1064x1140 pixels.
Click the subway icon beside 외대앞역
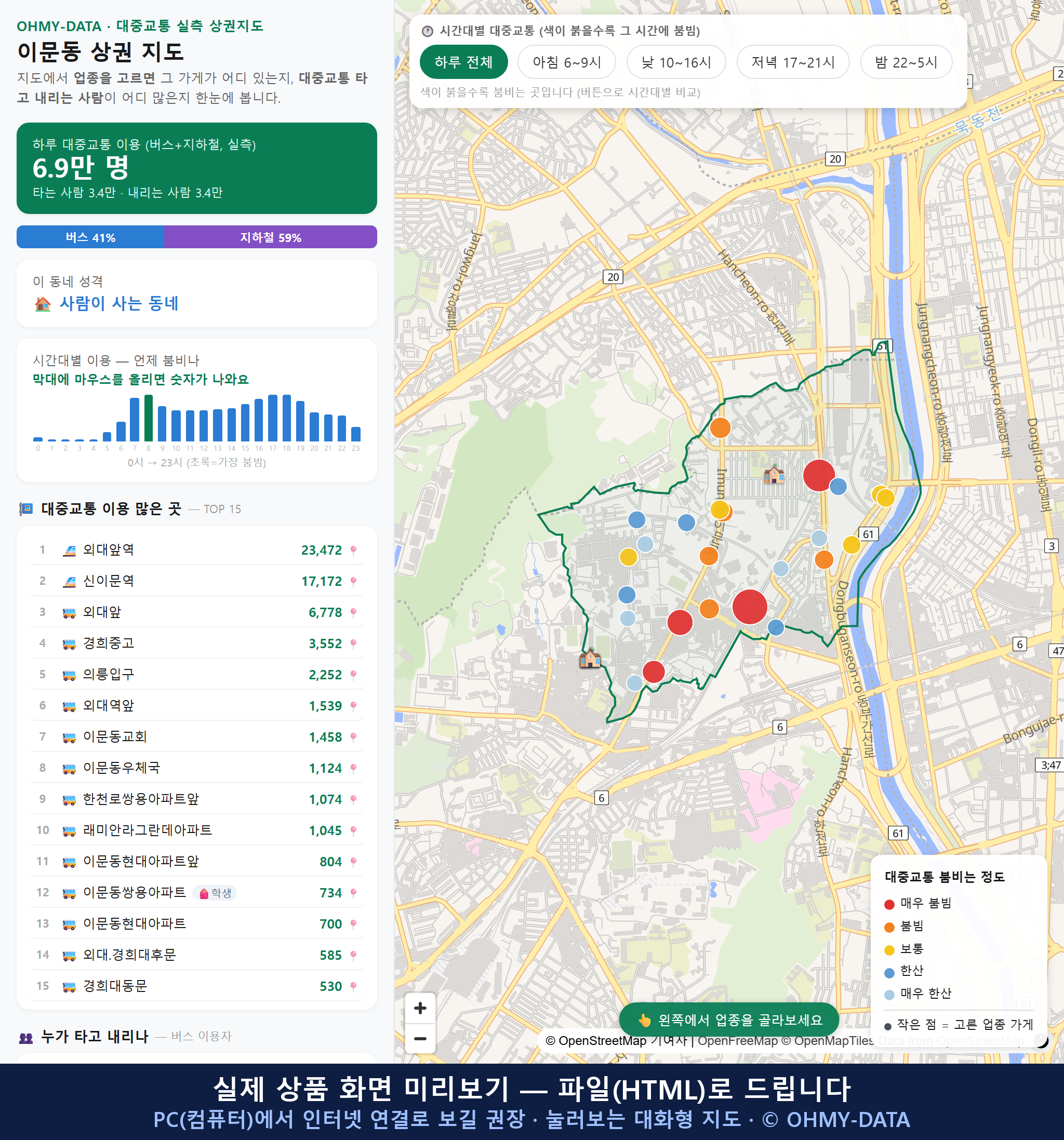(x=69, y=550)
